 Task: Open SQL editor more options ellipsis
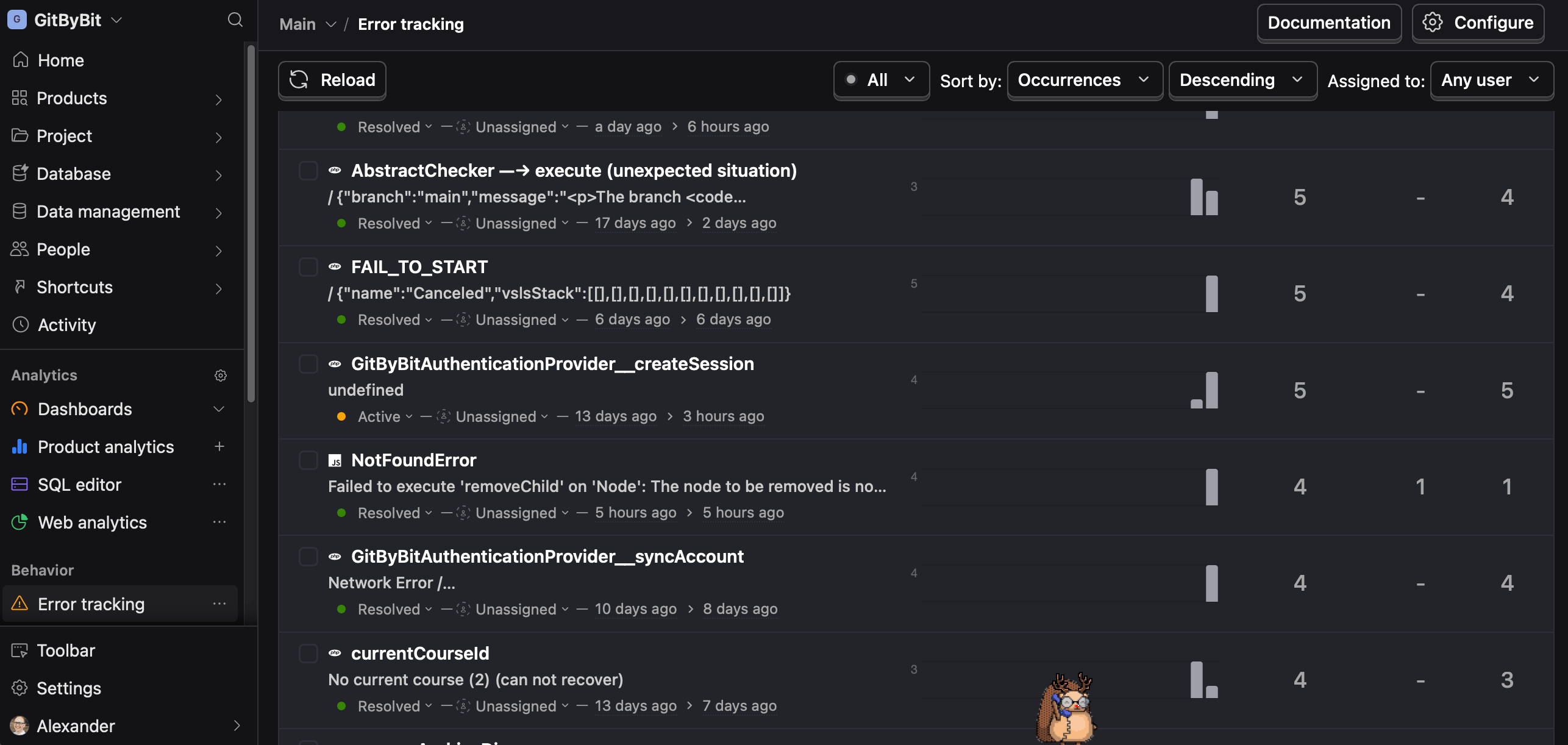(x=219, y=485)
